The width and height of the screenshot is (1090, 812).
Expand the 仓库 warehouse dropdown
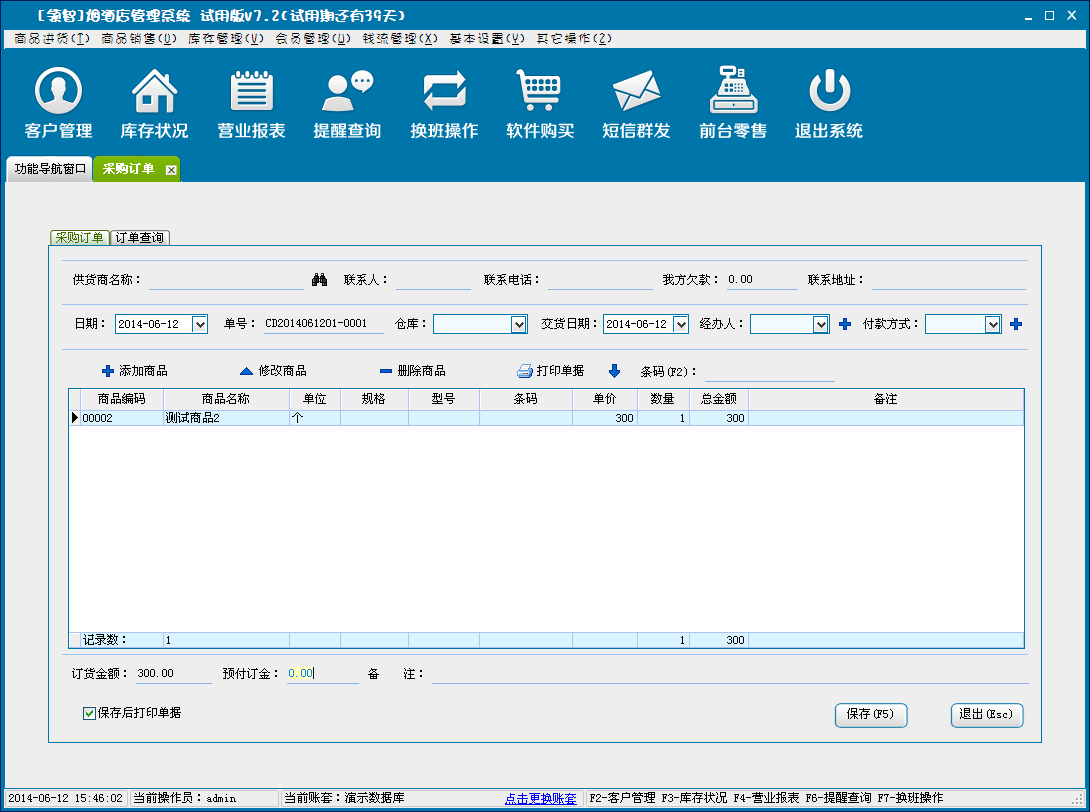[x=519, y=324]
